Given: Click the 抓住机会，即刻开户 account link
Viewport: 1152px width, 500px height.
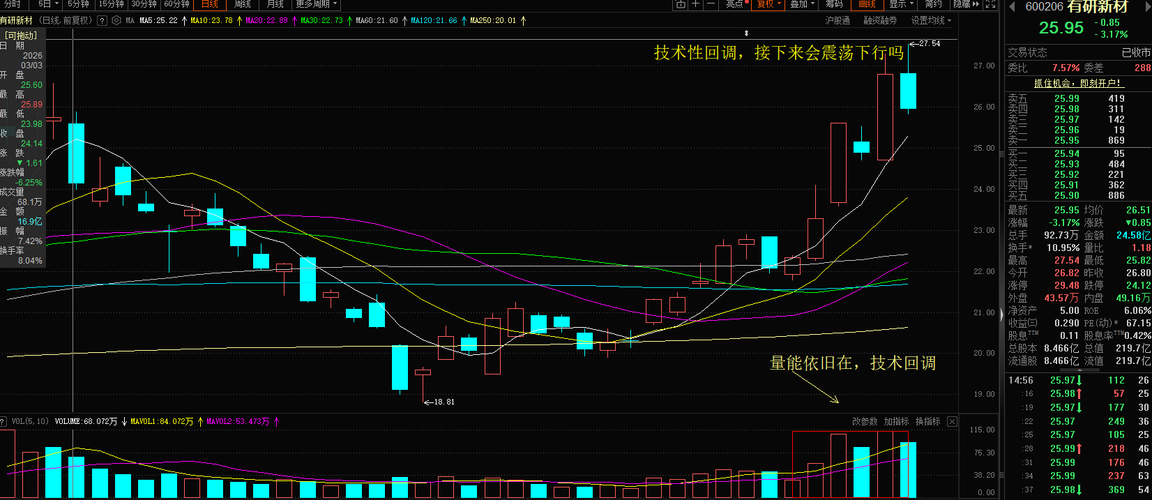Looking at the screenshot, I should coord(1079,83).
